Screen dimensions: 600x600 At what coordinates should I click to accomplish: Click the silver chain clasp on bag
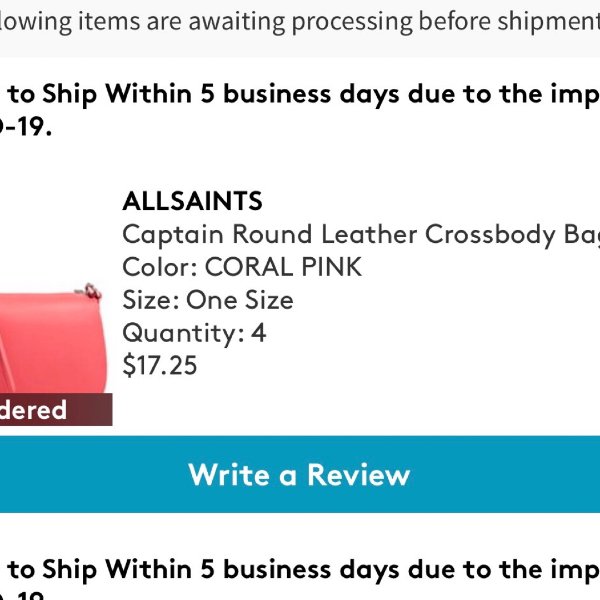tap(90, 292)
